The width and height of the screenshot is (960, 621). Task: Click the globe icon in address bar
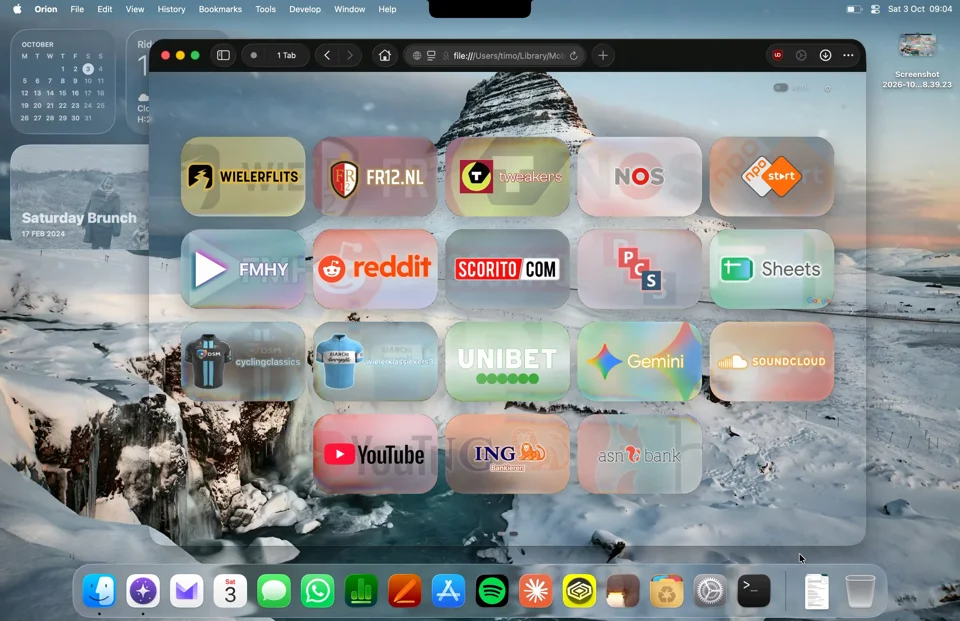(x=417, y=56)
